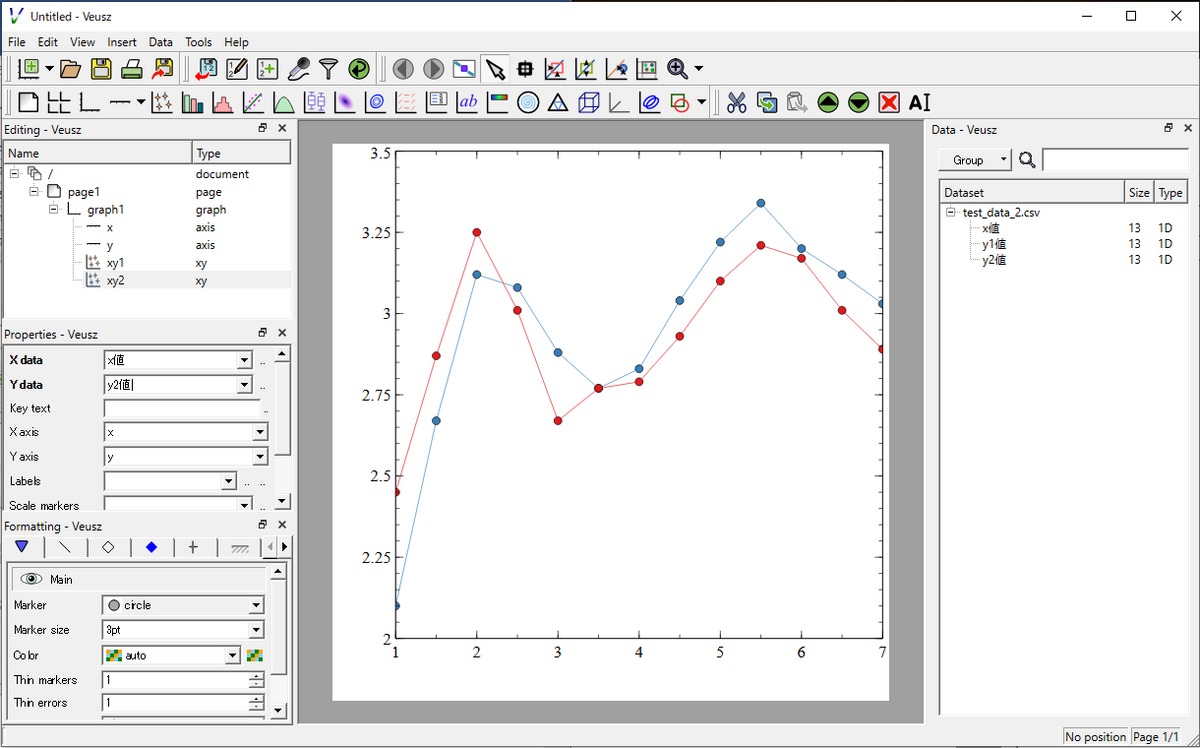Open the Marker size 3pt dropdown
Viewport: 1200px width, 748px height.
(256, 630)
